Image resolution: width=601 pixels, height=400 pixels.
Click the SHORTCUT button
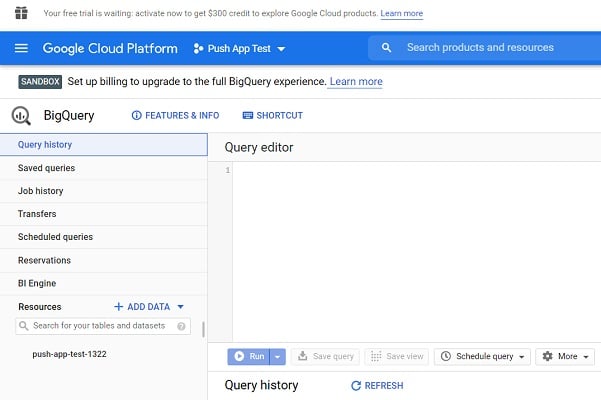(x=273, y=115)
